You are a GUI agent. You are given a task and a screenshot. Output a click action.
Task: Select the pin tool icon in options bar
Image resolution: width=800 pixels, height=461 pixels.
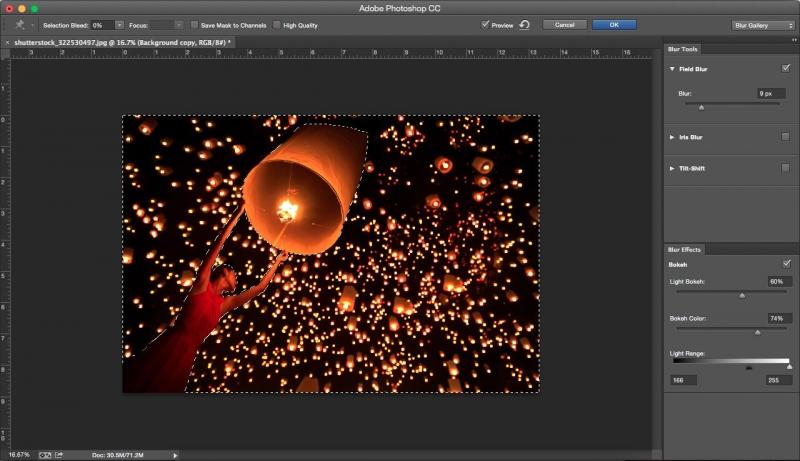[x=18, y=24]
